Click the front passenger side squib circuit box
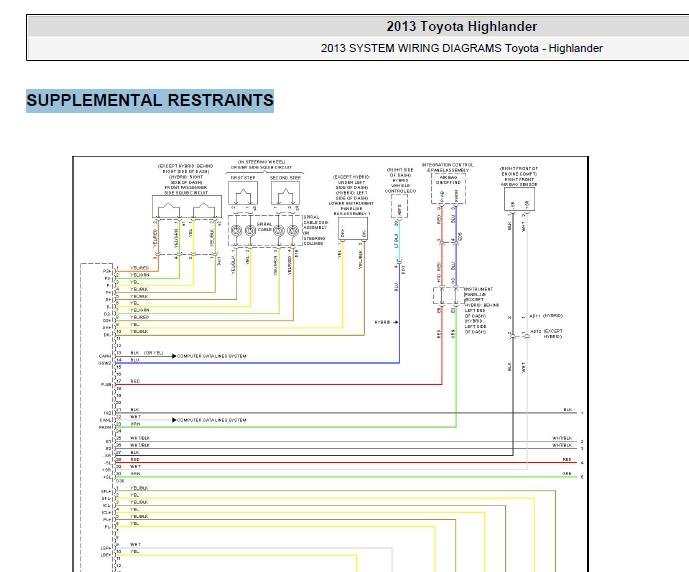 (x=187, y=206)
